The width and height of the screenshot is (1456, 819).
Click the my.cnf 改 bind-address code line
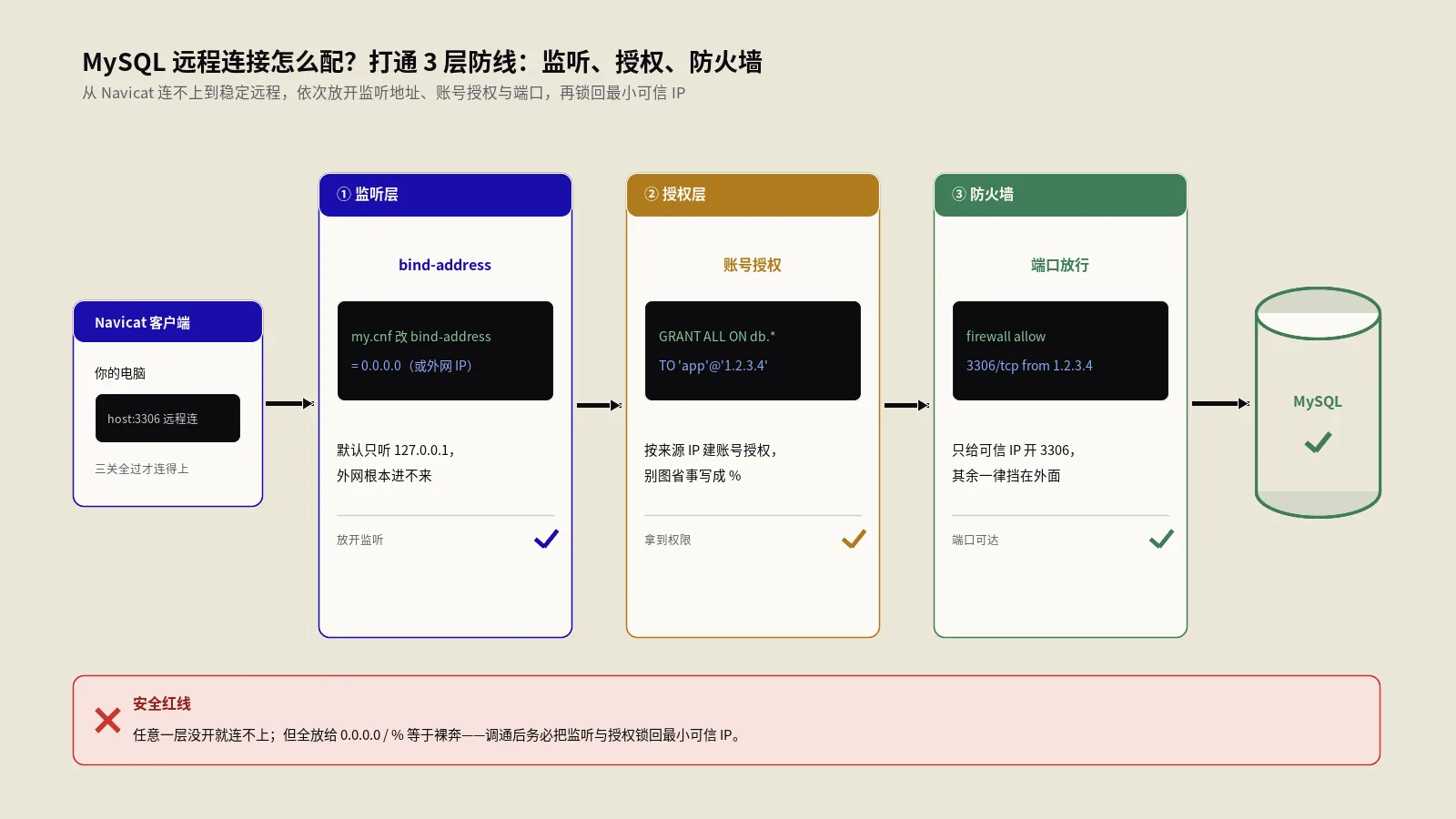[x=421, y=337]
